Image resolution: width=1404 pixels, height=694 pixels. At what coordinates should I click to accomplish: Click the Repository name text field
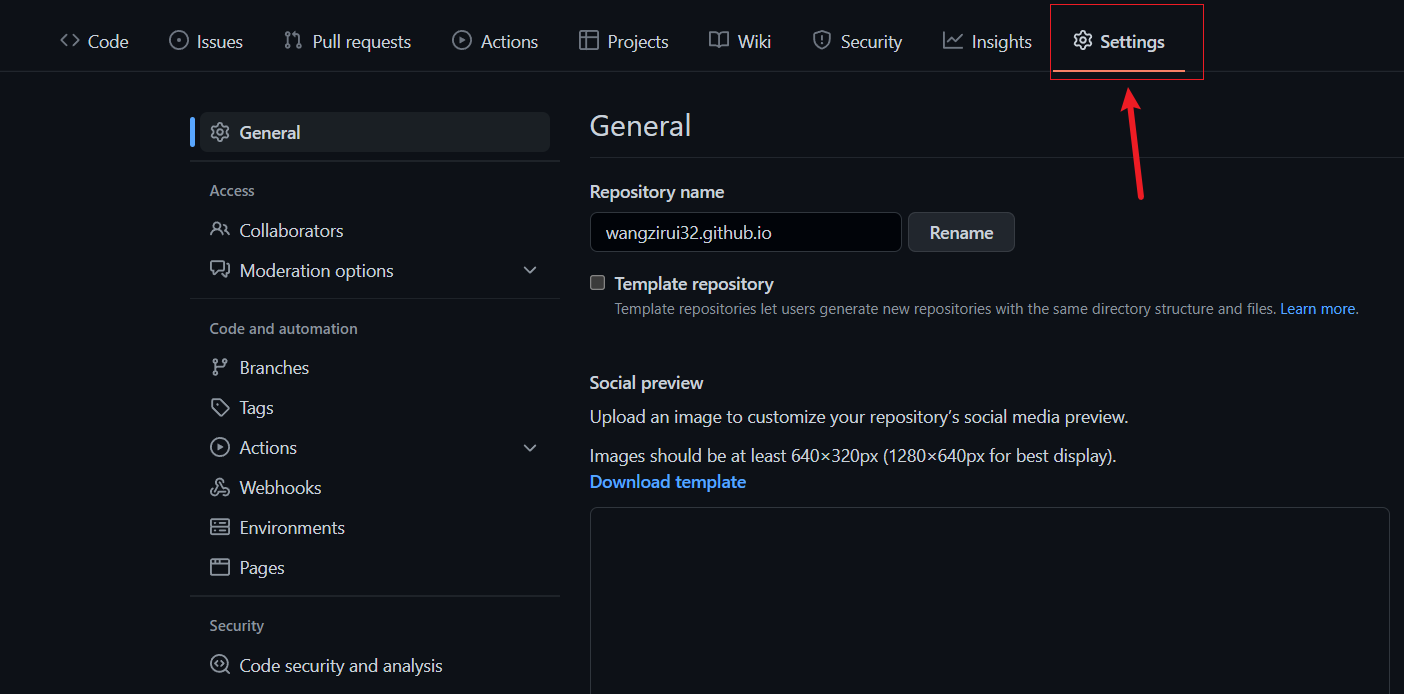(745, 233)
